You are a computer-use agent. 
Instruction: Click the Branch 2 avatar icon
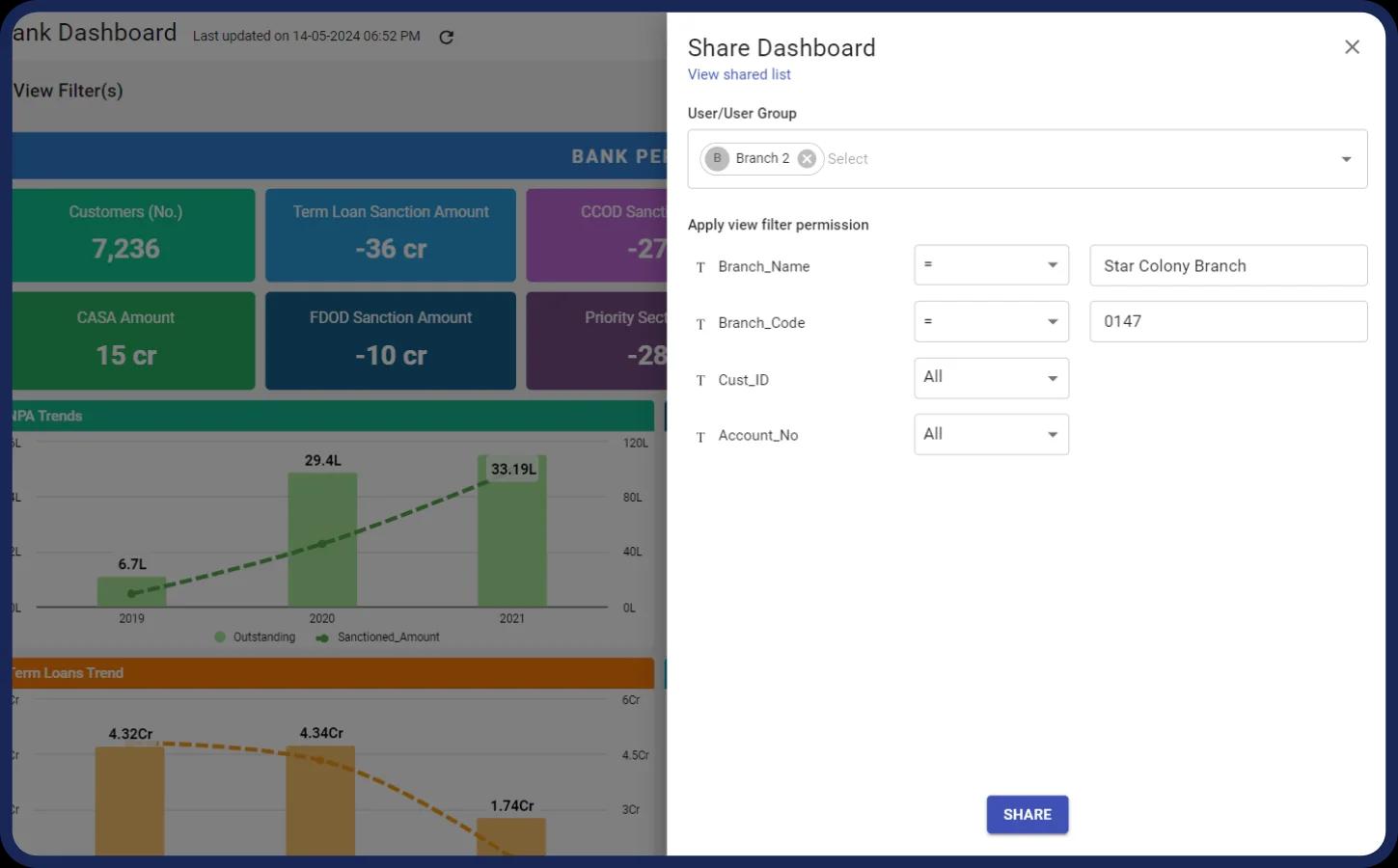[717, 158]
